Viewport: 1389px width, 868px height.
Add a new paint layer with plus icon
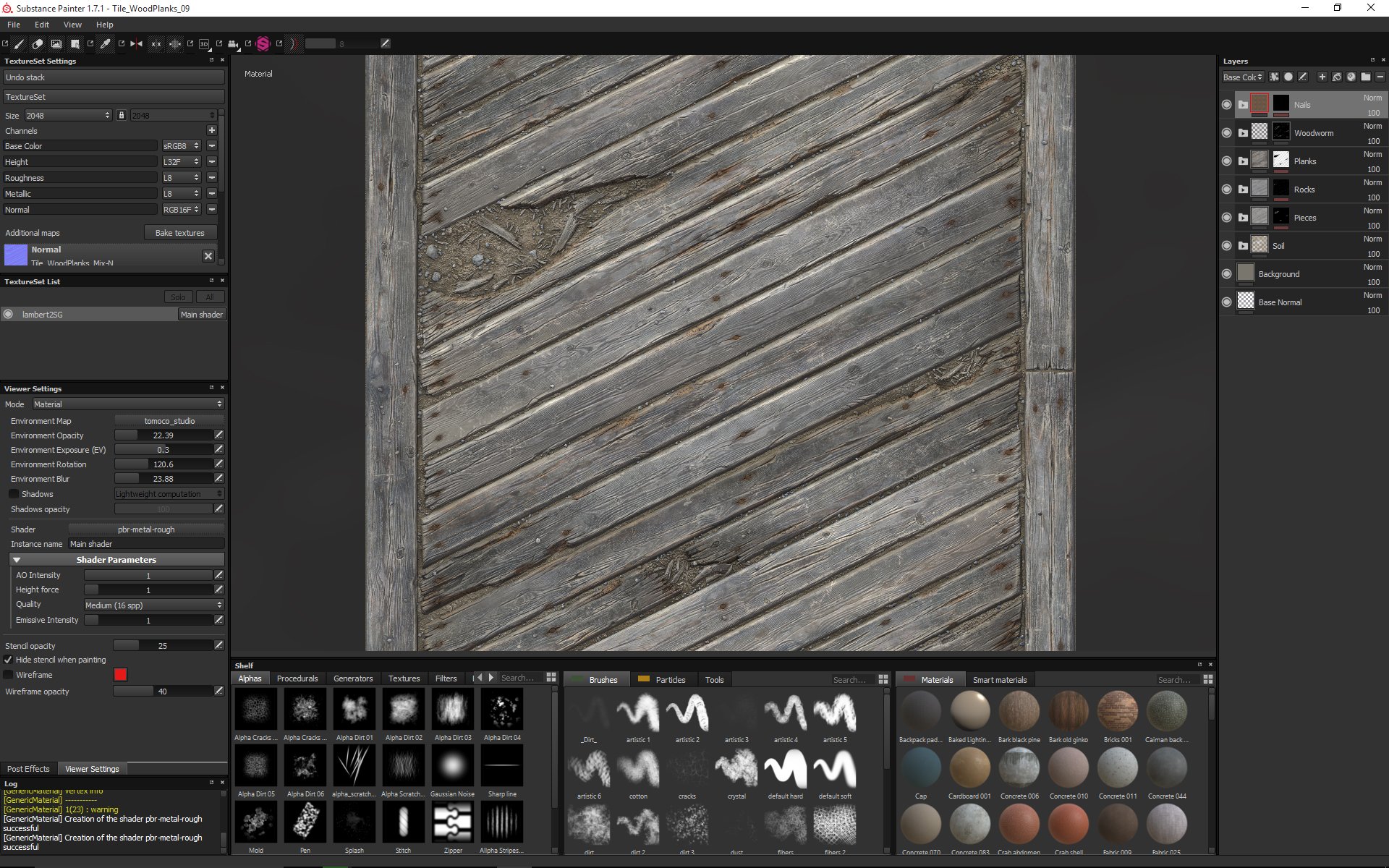(x=1322, y=77)
